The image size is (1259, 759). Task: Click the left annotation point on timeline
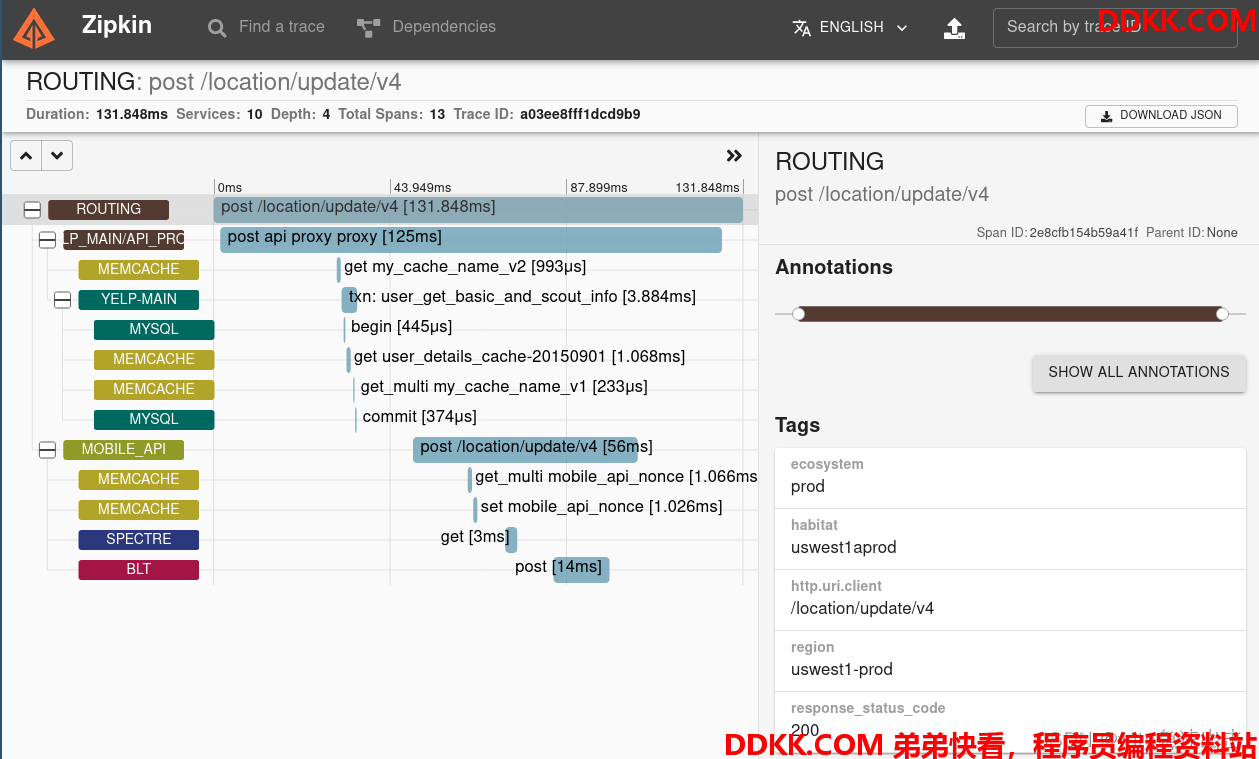(x=798, y=314)
